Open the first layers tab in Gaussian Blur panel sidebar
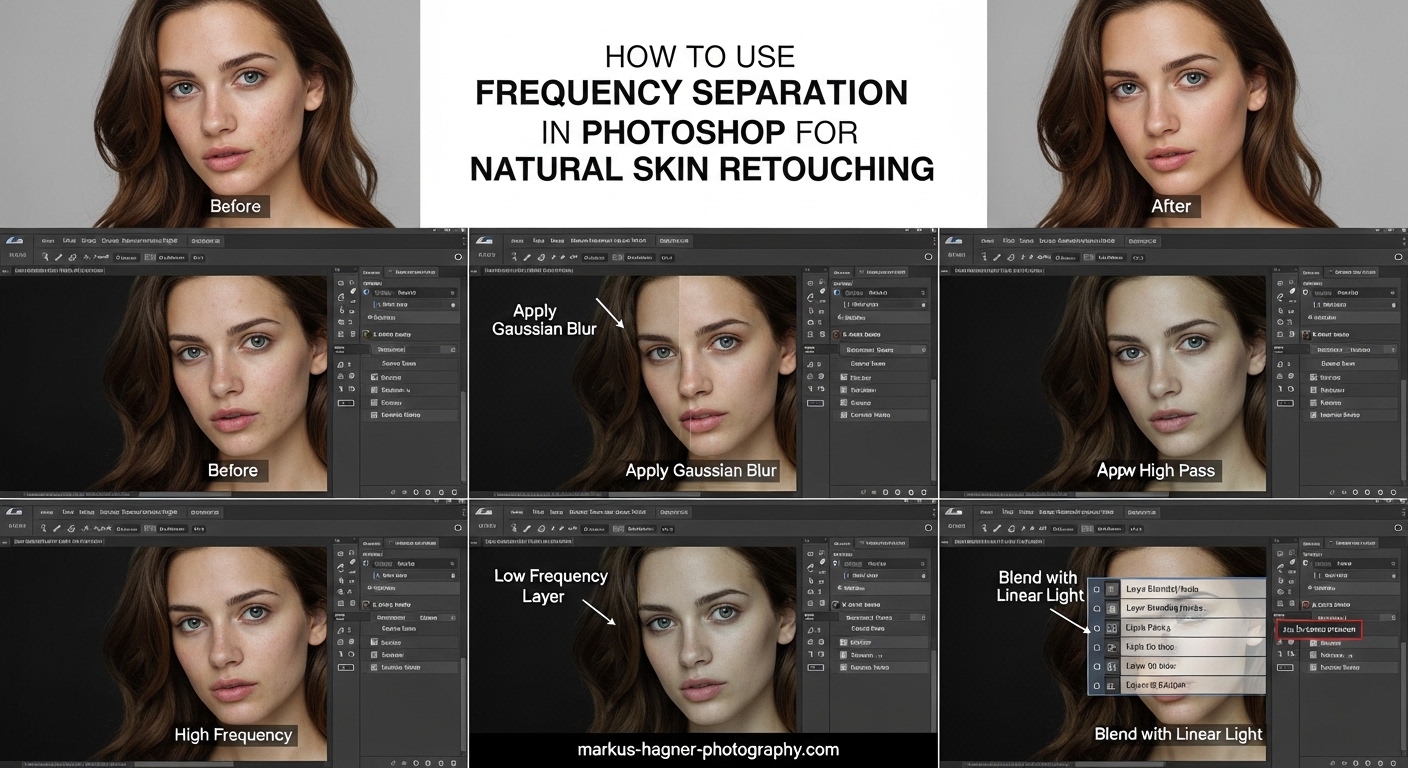1408x768 pixels. pyautogui.click(x=842, y=272)
